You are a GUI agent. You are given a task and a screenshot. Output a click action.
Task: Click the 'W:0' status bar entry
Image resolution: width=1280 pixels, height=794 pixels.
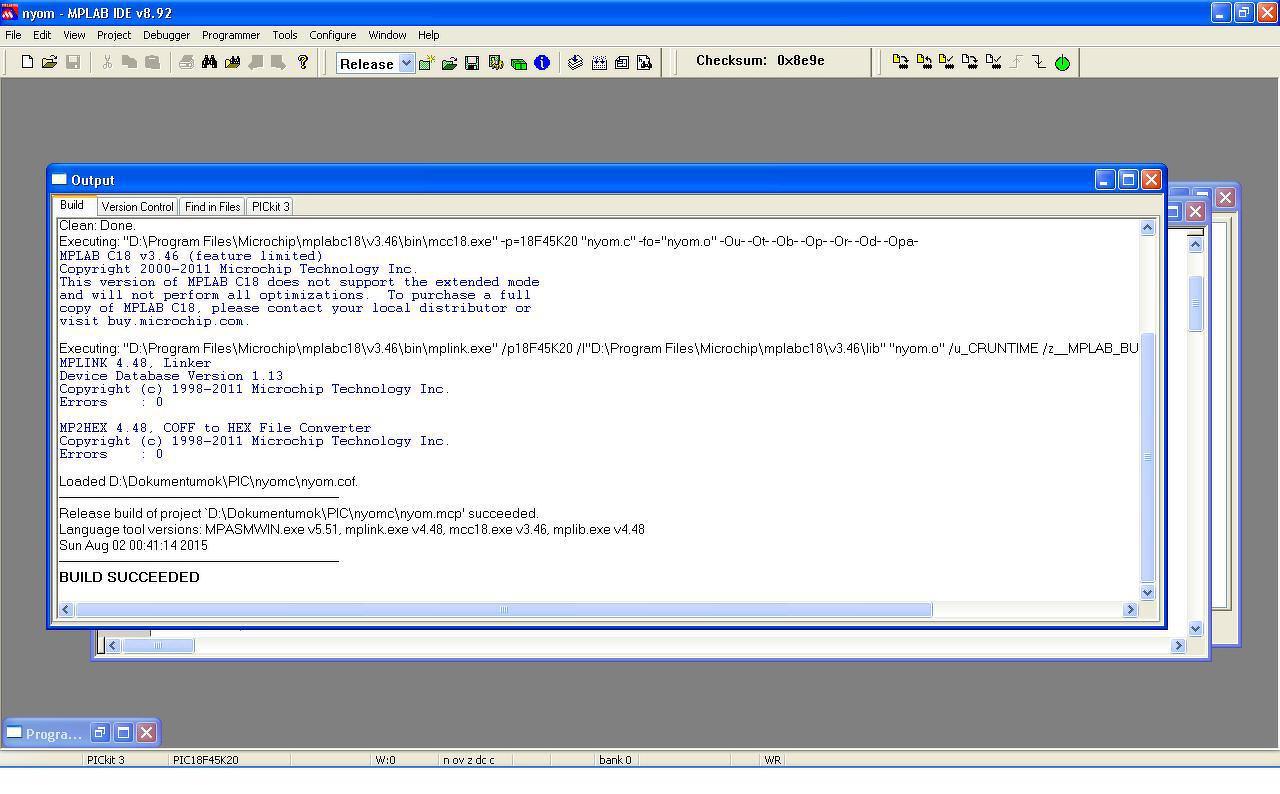pos(385,760)
